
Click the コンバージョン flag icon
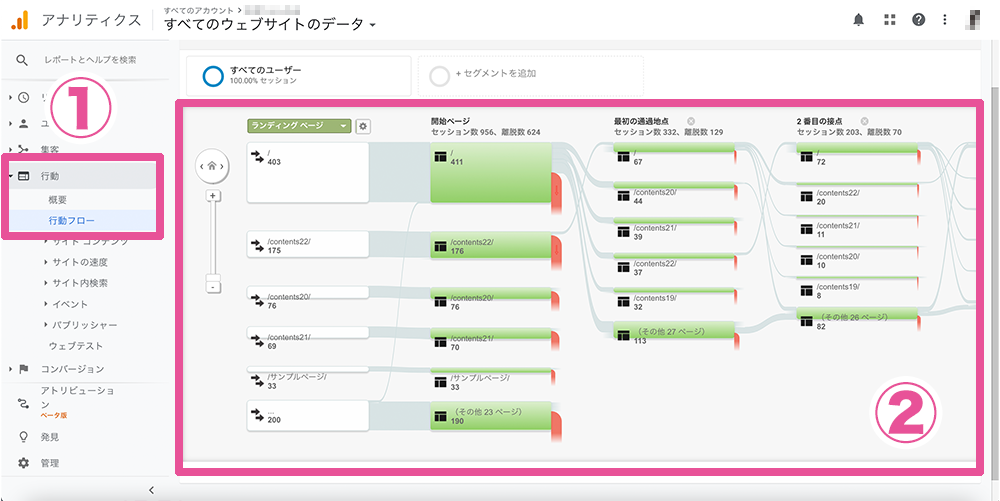[x=24, y=368]
